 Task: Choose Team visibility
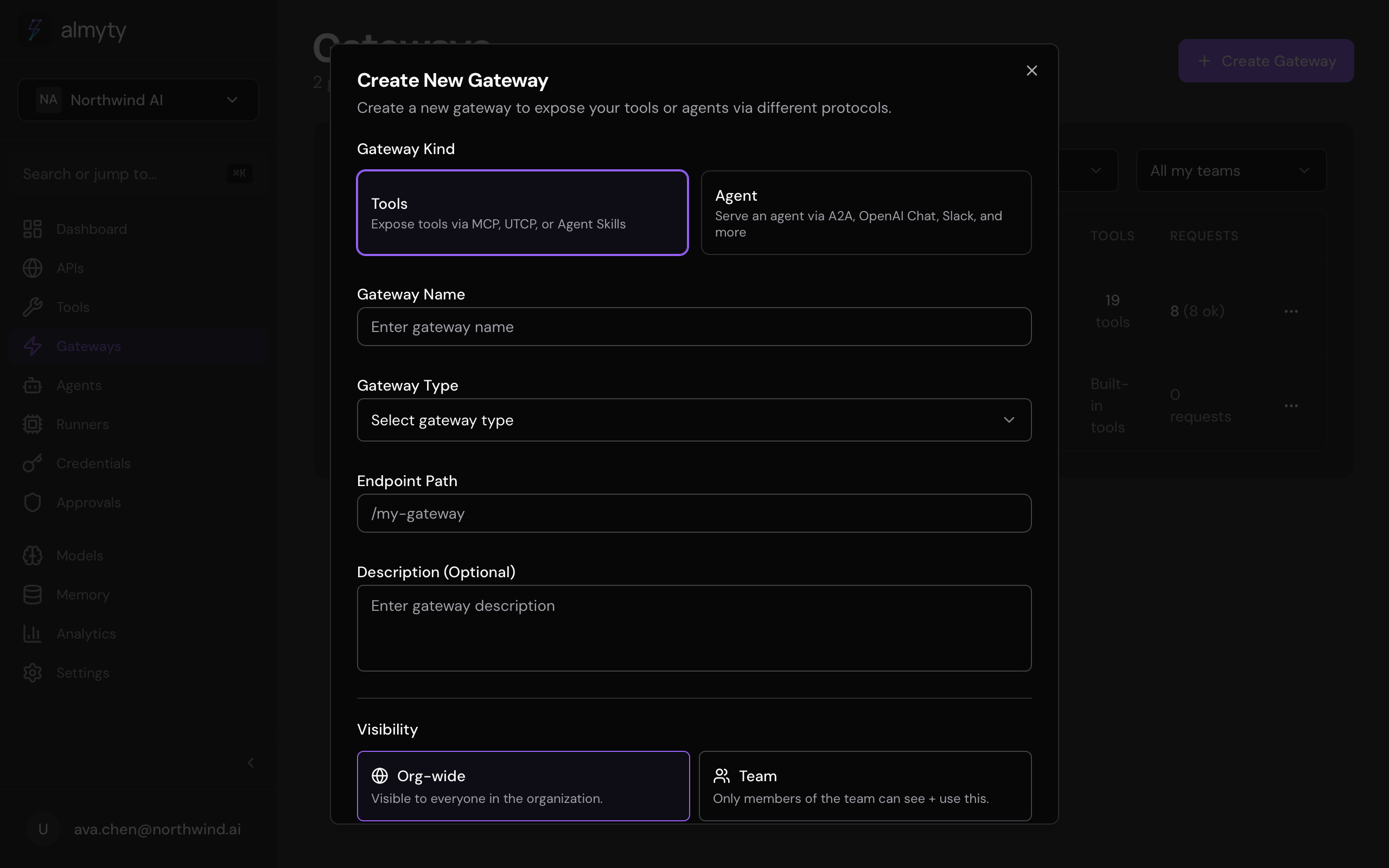(865, 786)
